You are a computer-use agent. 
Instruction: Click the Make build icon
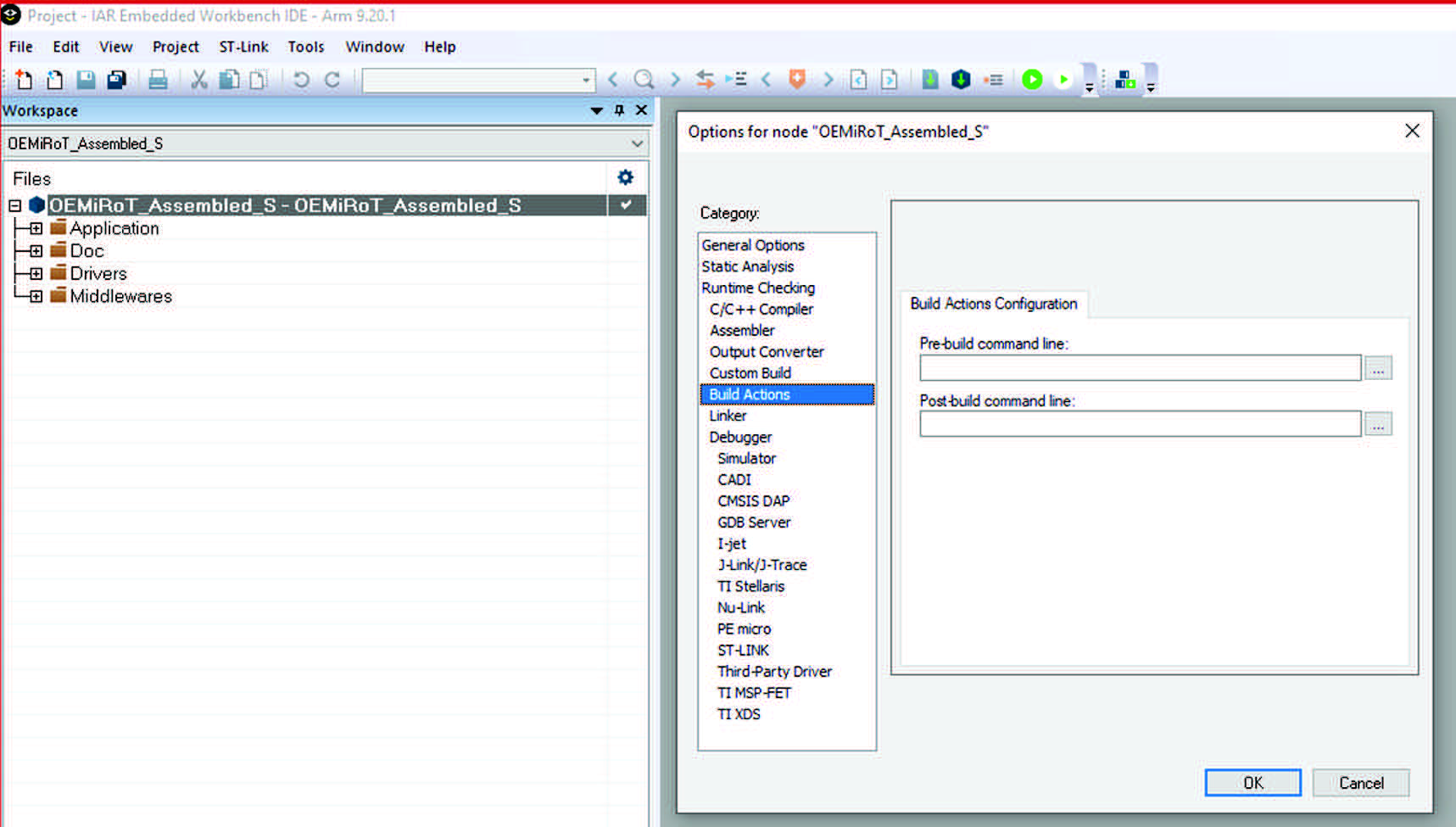click(961, 80)
